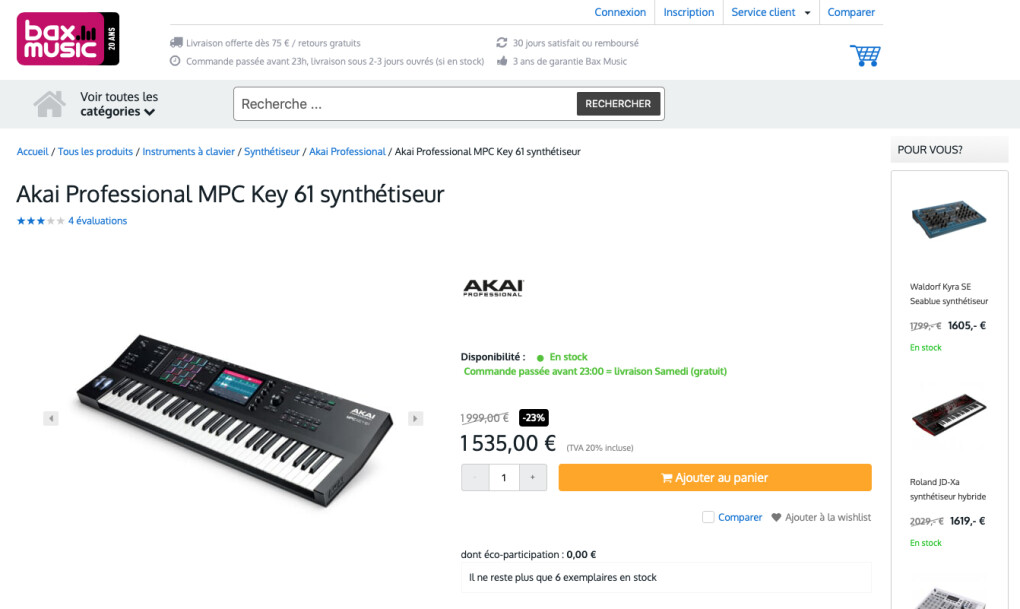The width and height of the screenshot is (1020, 609).
Task: Click the heart wishlist icon
Action: 776,518
